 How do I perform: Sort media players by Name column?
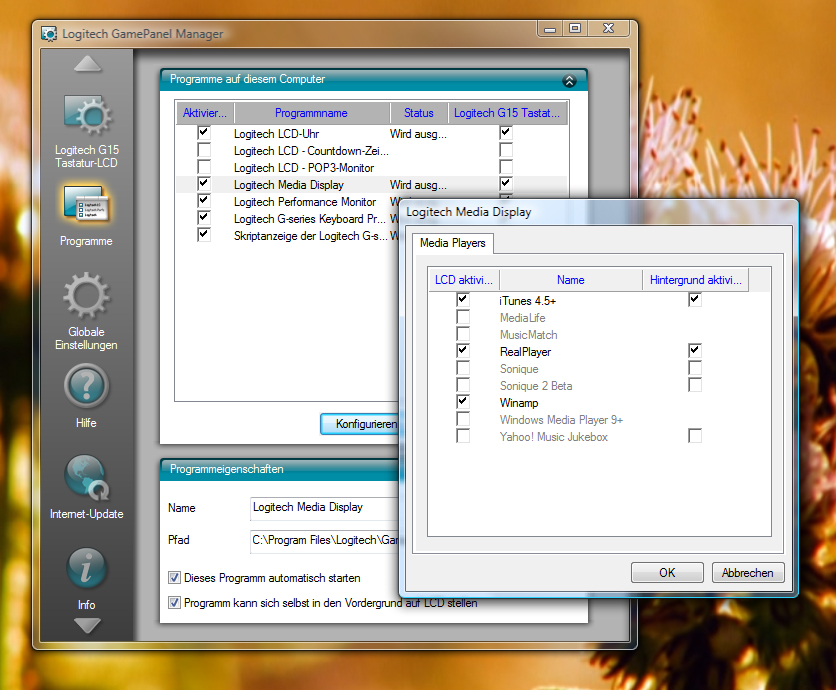(570, 280)
